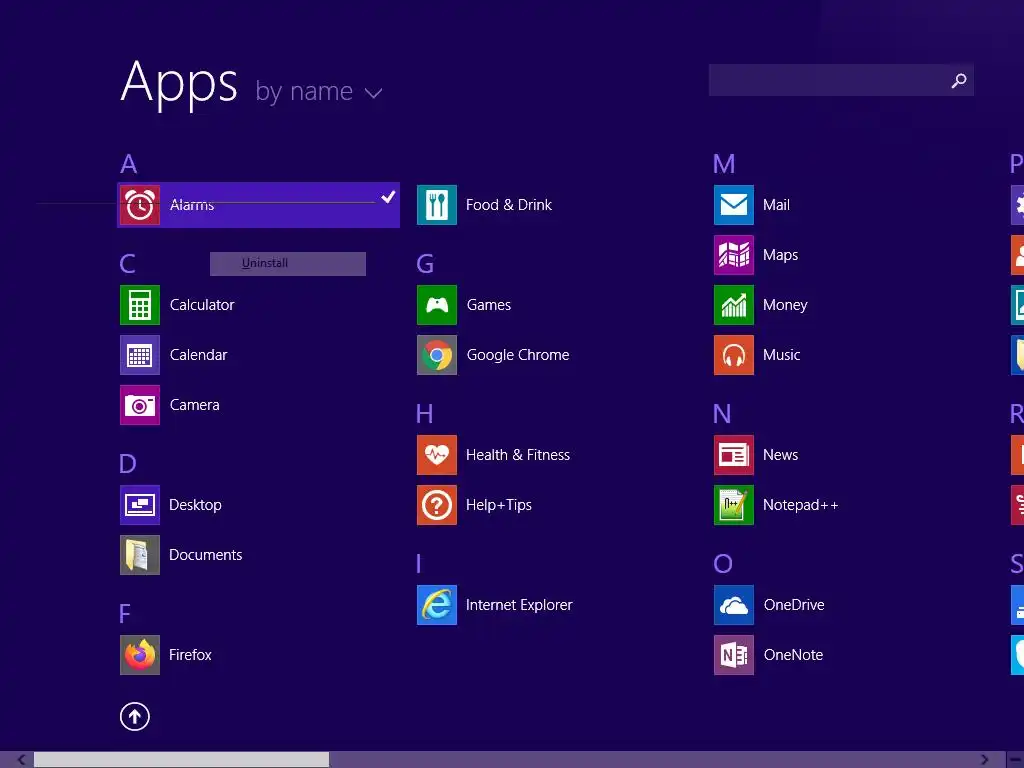
Task: Open the Help+Tips icon
Action: (x=437, y=505)
